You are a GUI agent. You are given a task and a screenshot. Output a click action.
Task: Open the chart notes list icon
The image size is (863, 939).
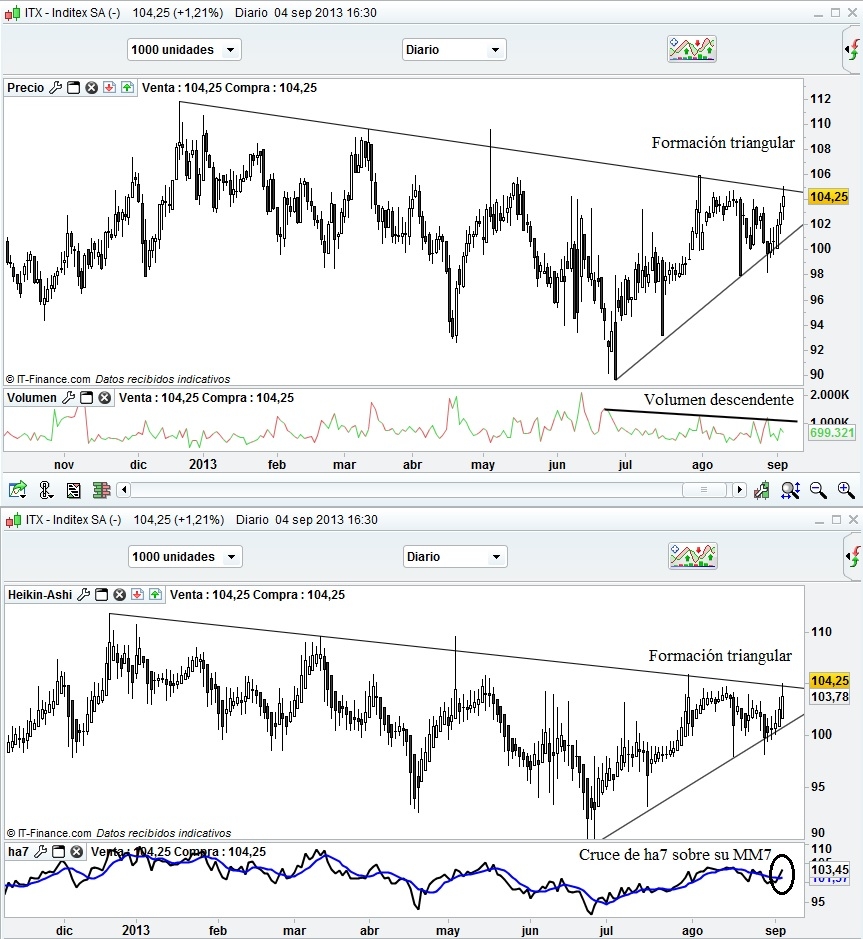click(74, 490)
